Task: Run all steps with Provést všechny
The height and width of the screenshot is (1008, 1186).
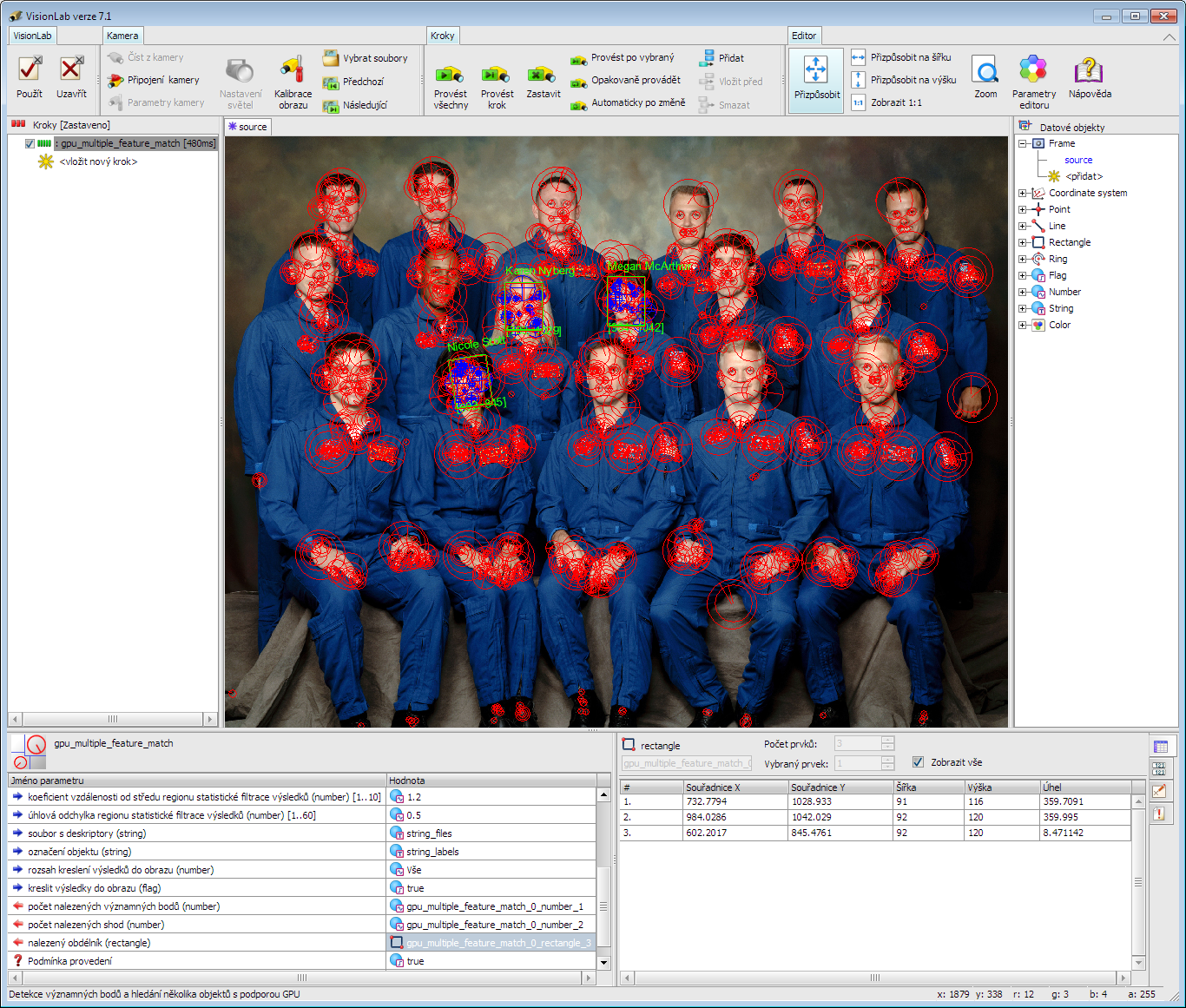Action: (450, 74)
